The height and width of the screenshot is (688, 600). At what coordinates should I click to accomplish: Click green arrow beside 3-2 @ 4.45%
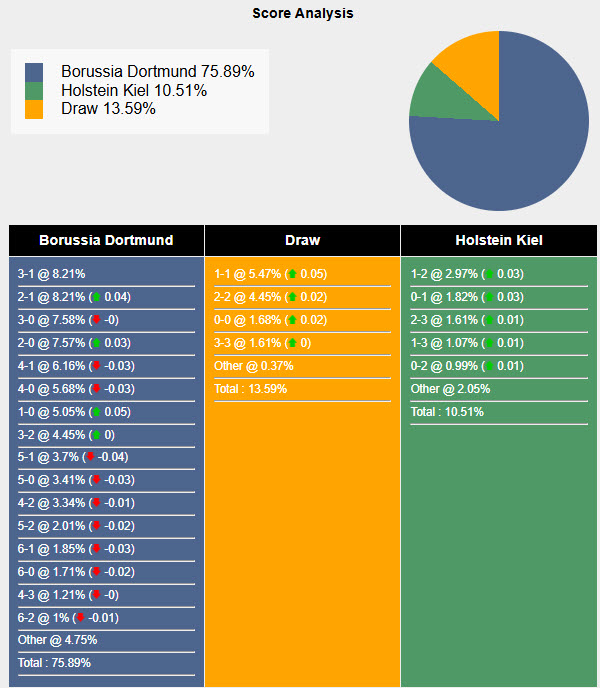[95, 434]
